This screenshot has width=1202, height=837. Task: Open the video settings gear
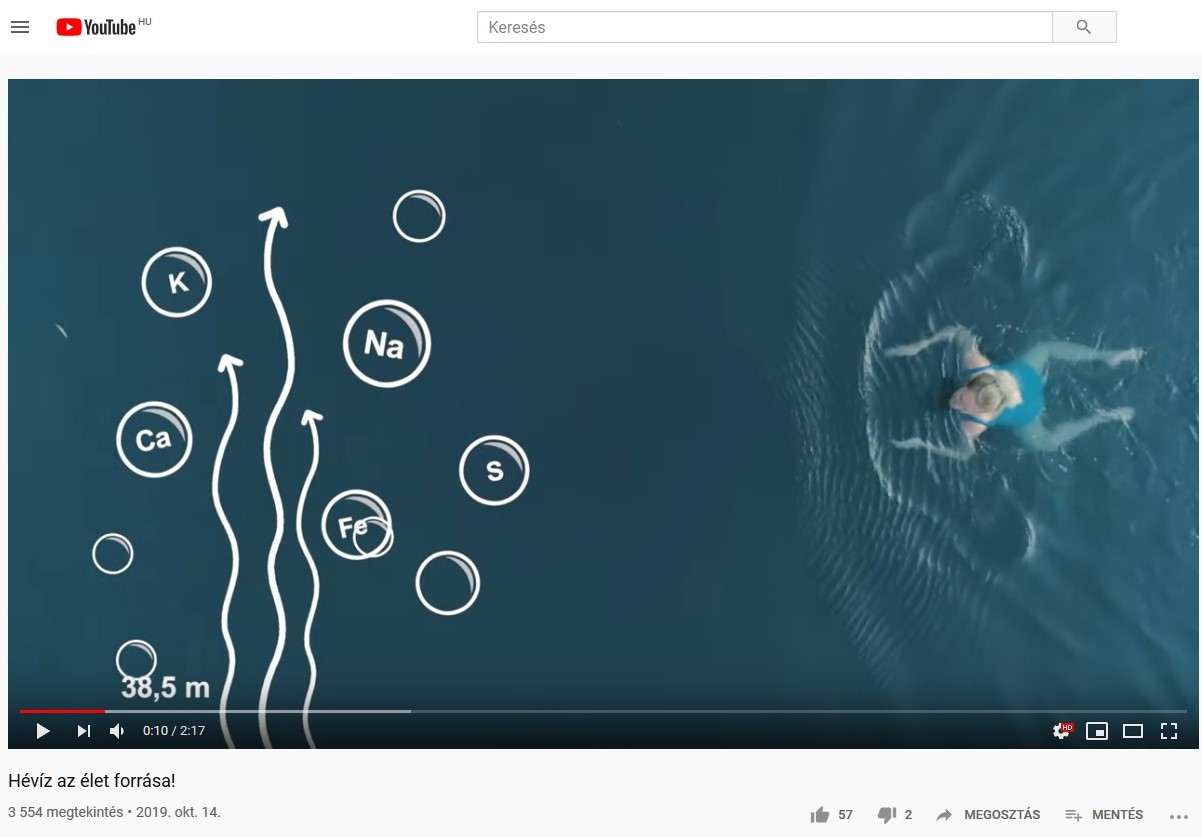point(1062,731)
